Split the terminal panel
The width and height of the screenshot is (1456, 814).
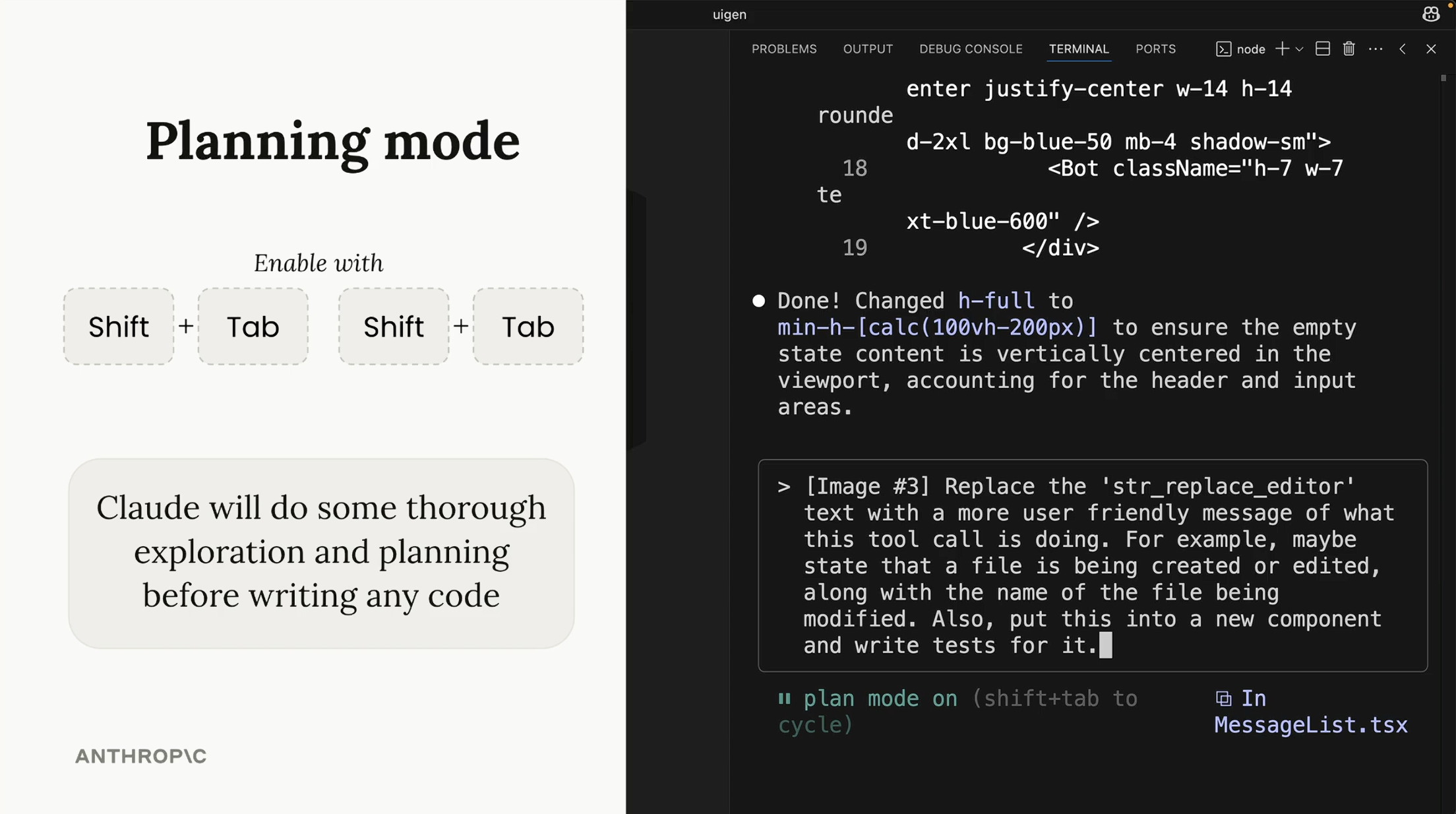(x=1322, y=49)
